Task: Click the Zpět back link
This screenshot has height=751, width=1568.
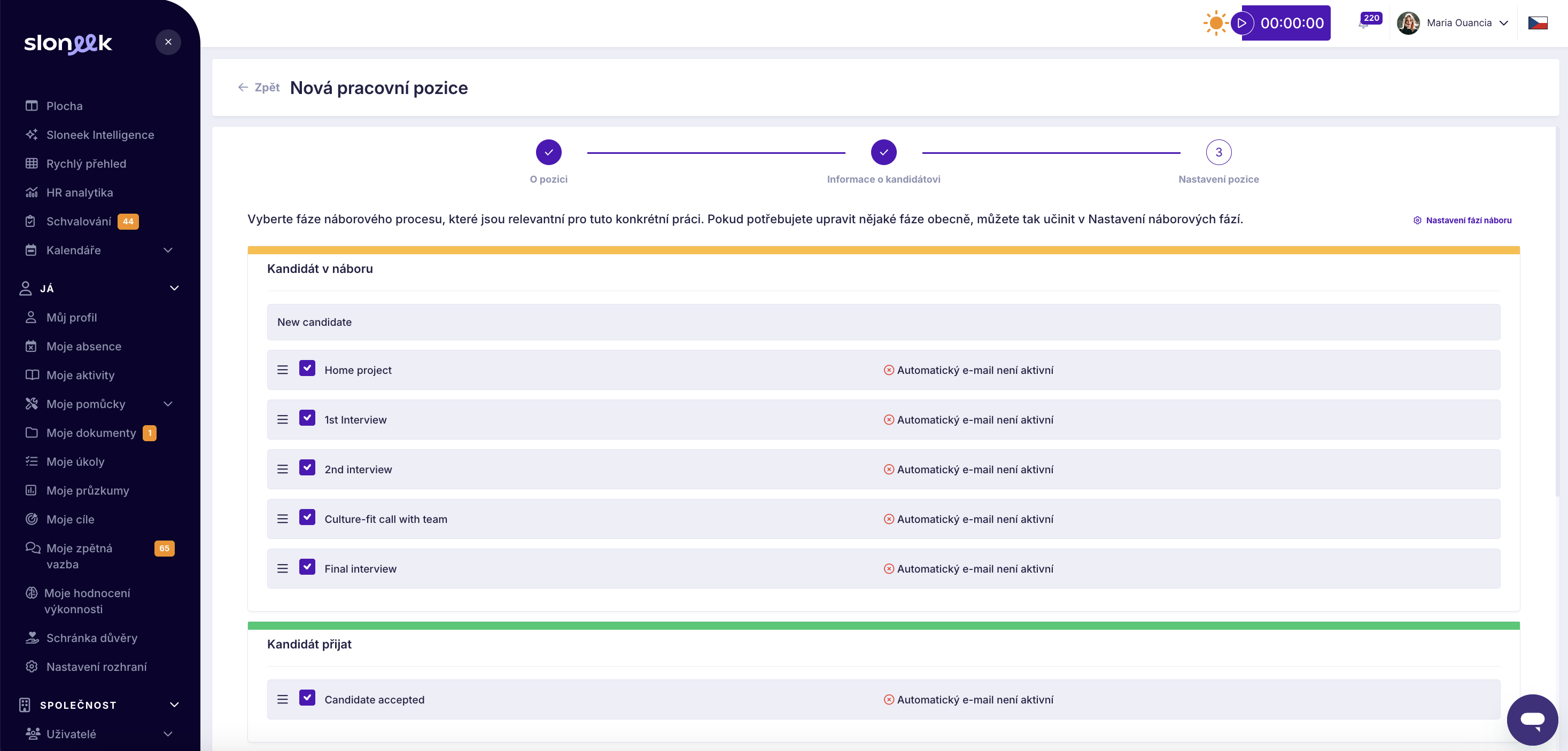Action: (x=259, y=87)
